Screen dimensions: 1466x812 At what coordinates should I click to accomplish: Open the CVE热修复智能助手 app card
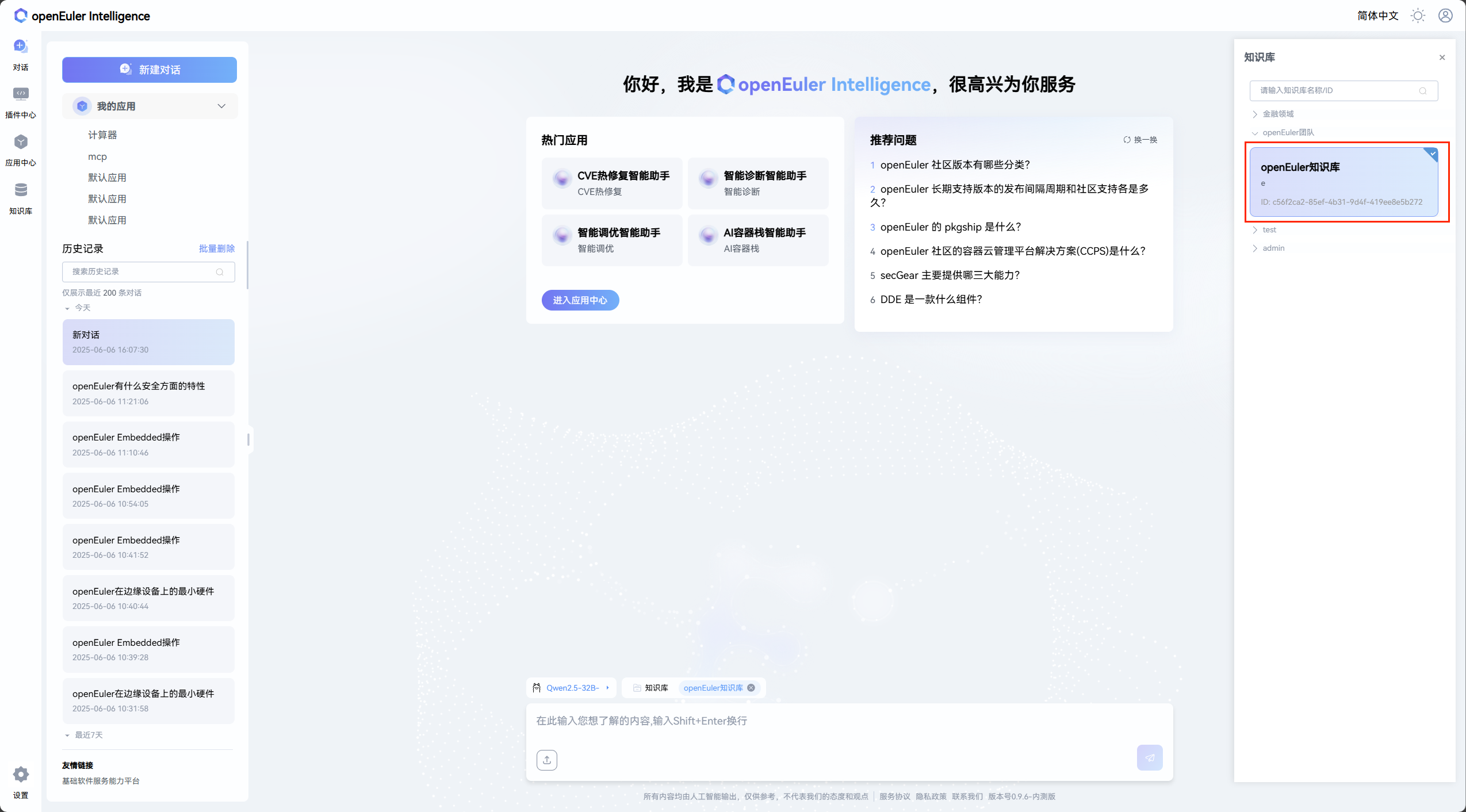[612, 183]
